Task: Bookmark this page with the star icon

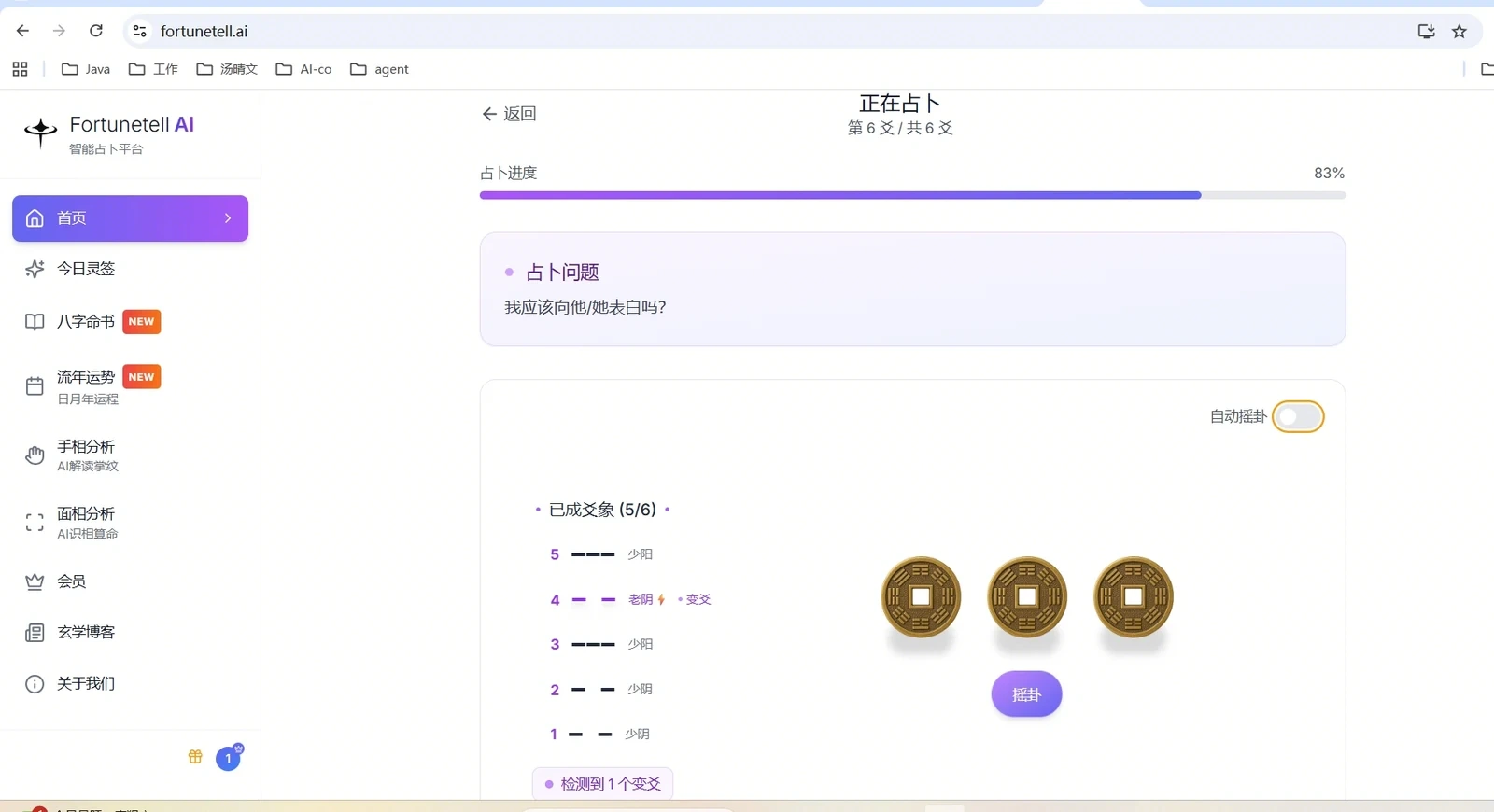Action: pos(1459,31)
